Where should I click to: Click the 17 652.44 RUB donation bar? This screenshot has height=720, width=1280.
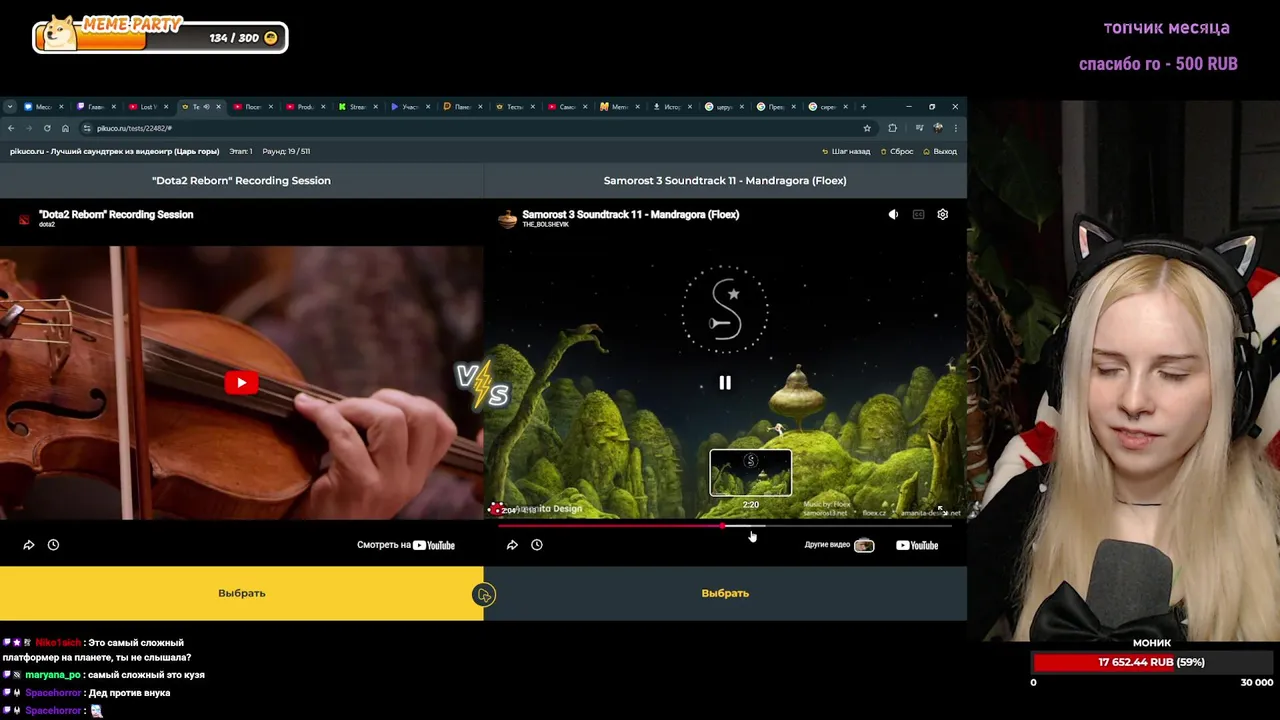point(1152,662)
